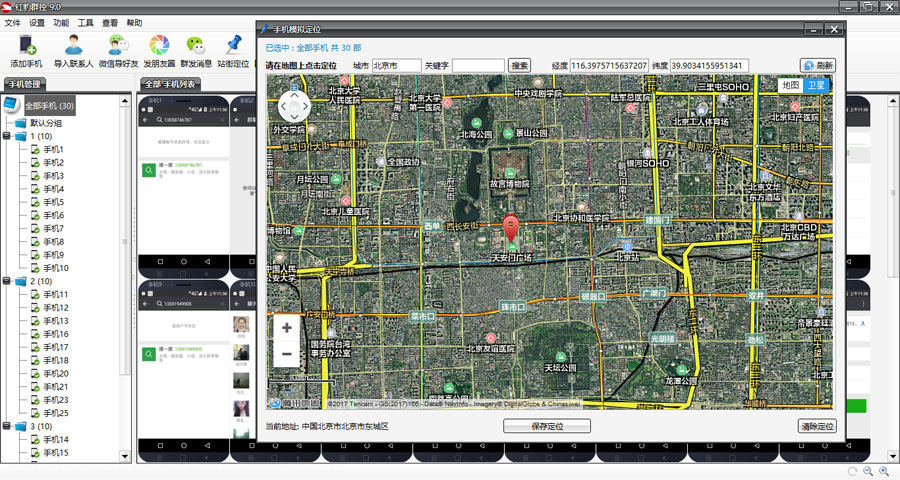Click the 城市 input field

click(396, 65)
